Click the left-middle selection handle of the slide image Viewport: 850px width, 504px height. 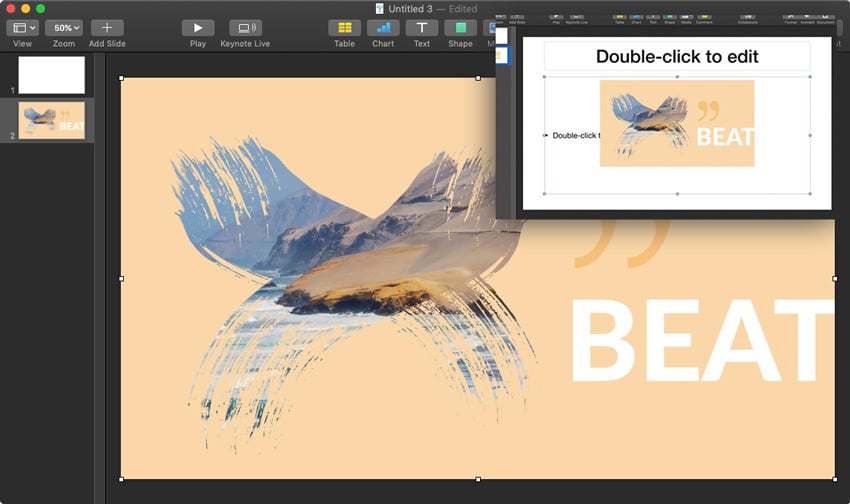(x=121, y=279)
